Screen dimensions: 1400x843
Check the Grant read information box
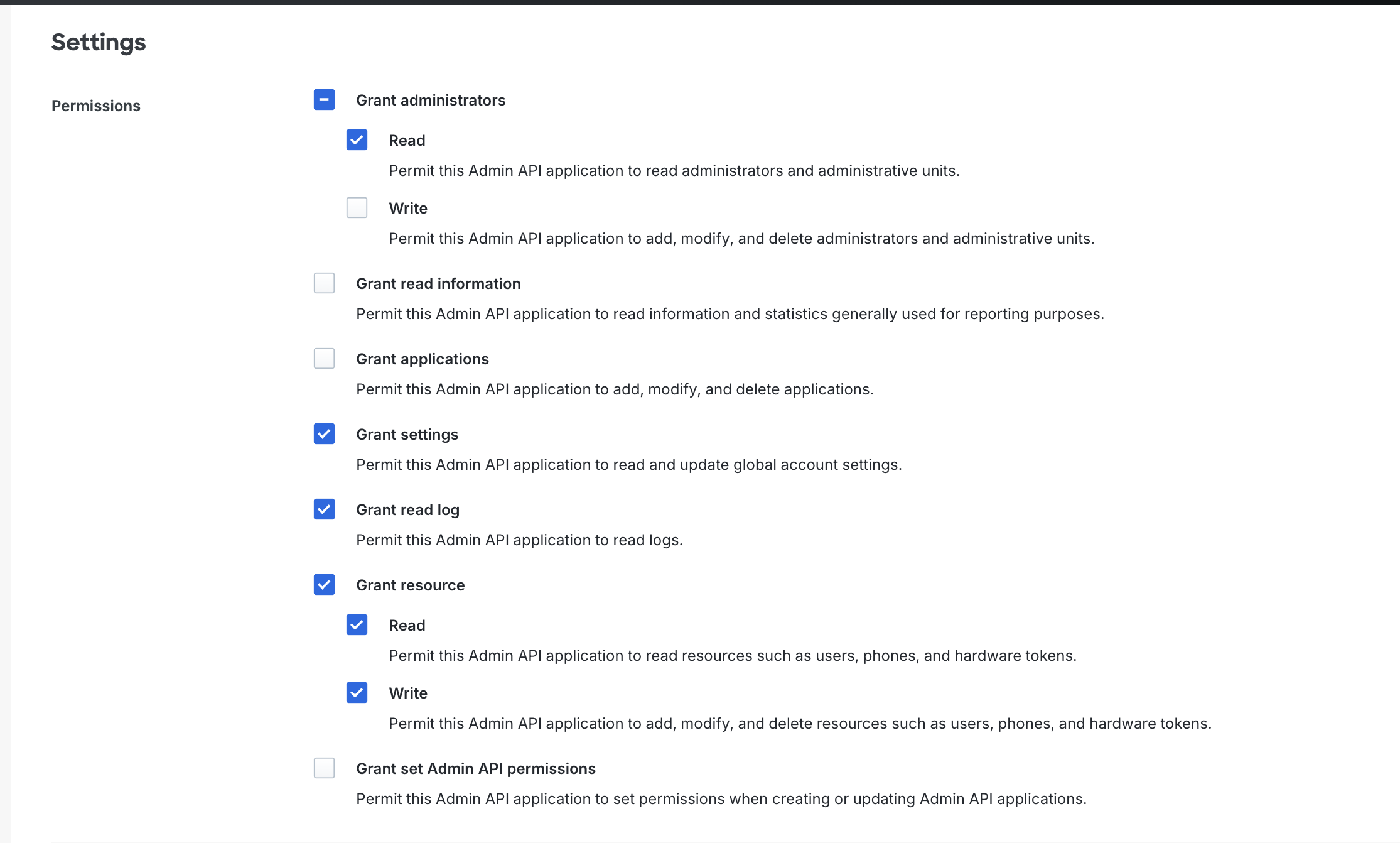coord(324,283)
